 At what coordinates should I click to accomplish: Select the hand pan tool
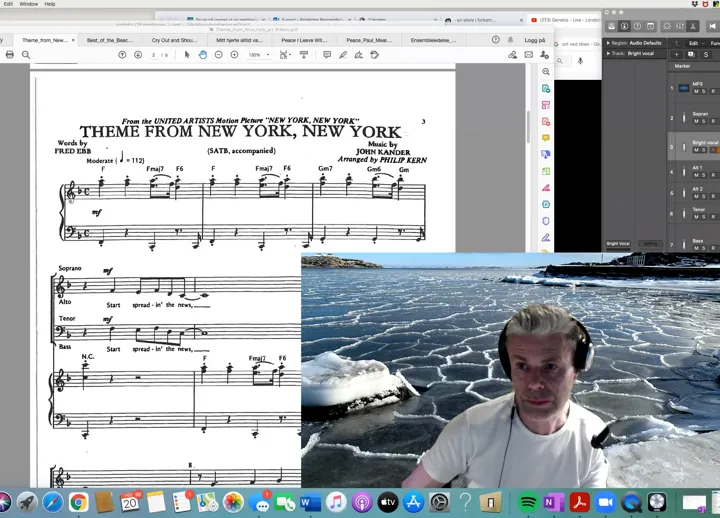(x=203, y=55)
